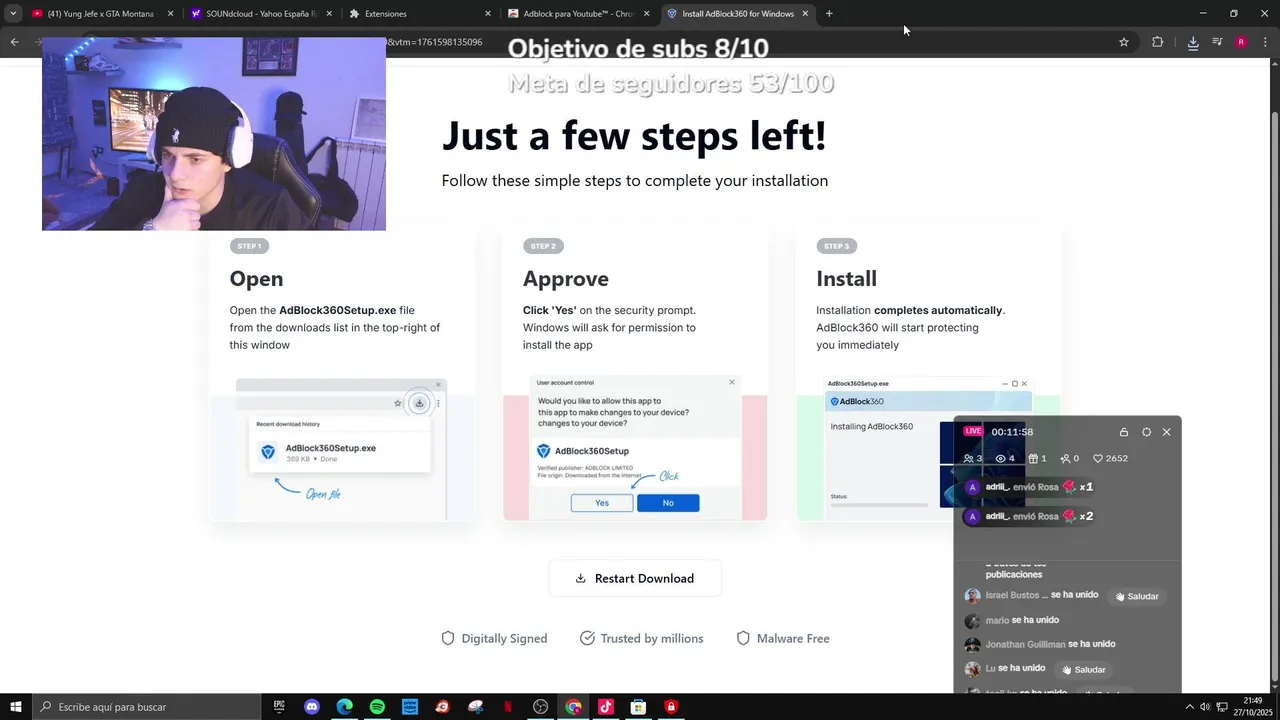Click Trusted by millions badge

[641, 638]
